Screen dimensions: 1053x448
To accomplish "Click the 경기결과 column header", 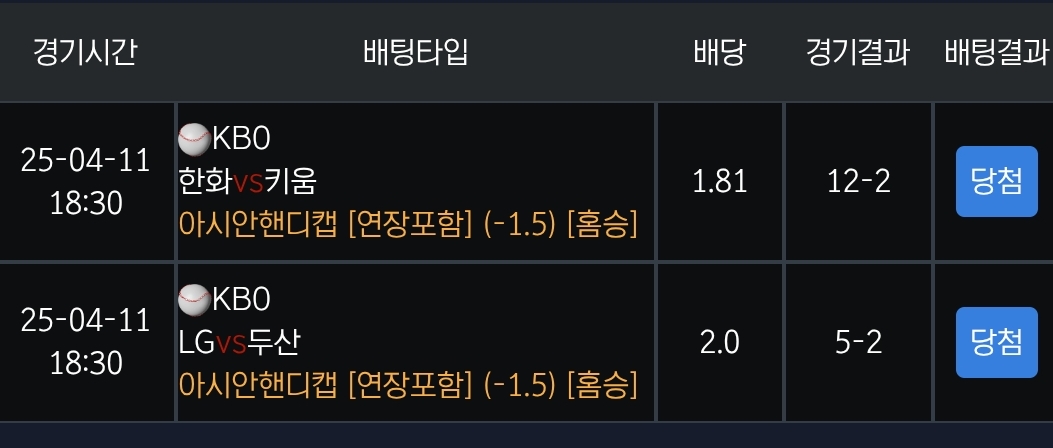I will coord(857,52).
